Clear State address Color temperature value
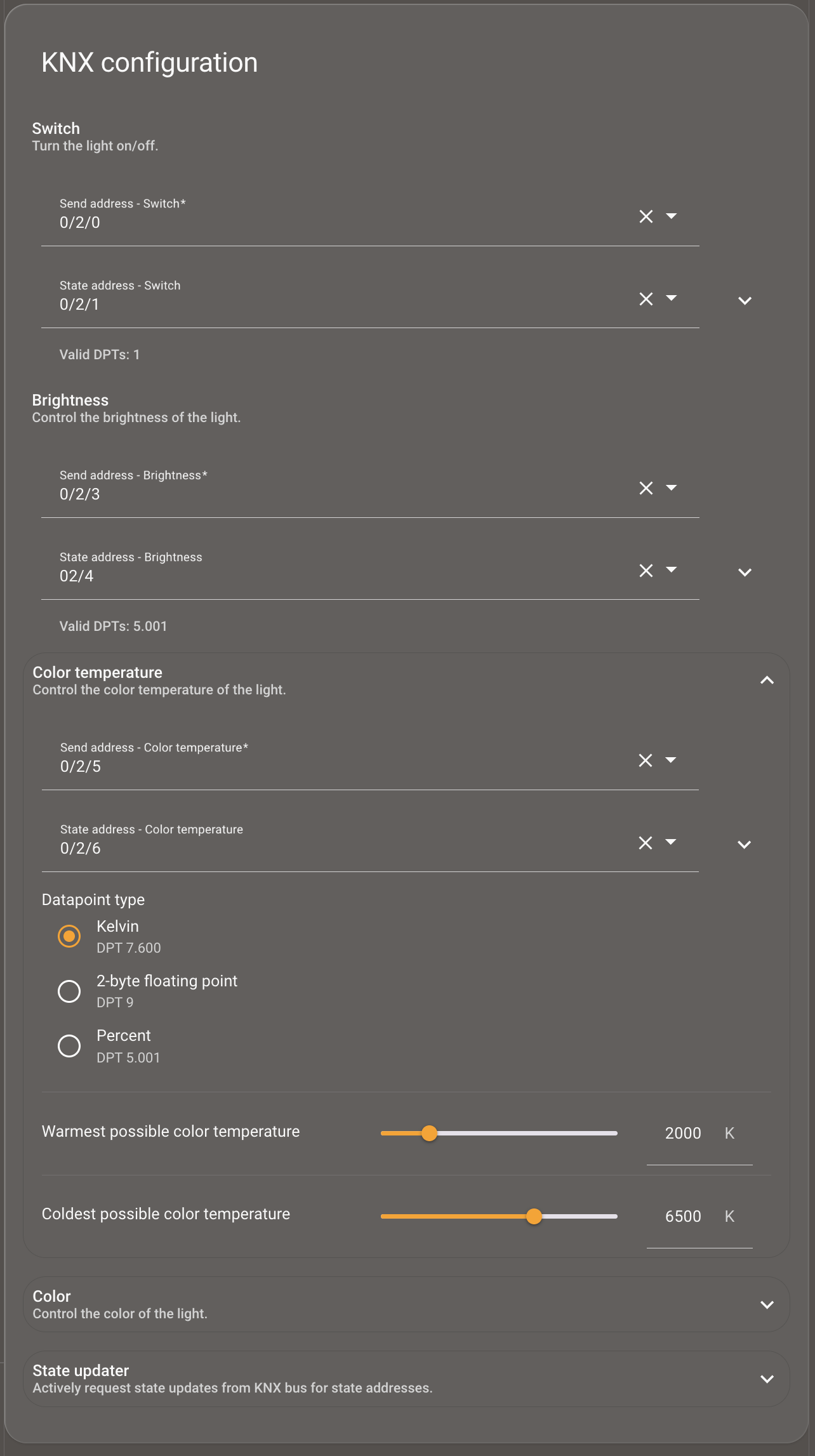Screen dimensions: 815x1456 click(x=646, y=843)
